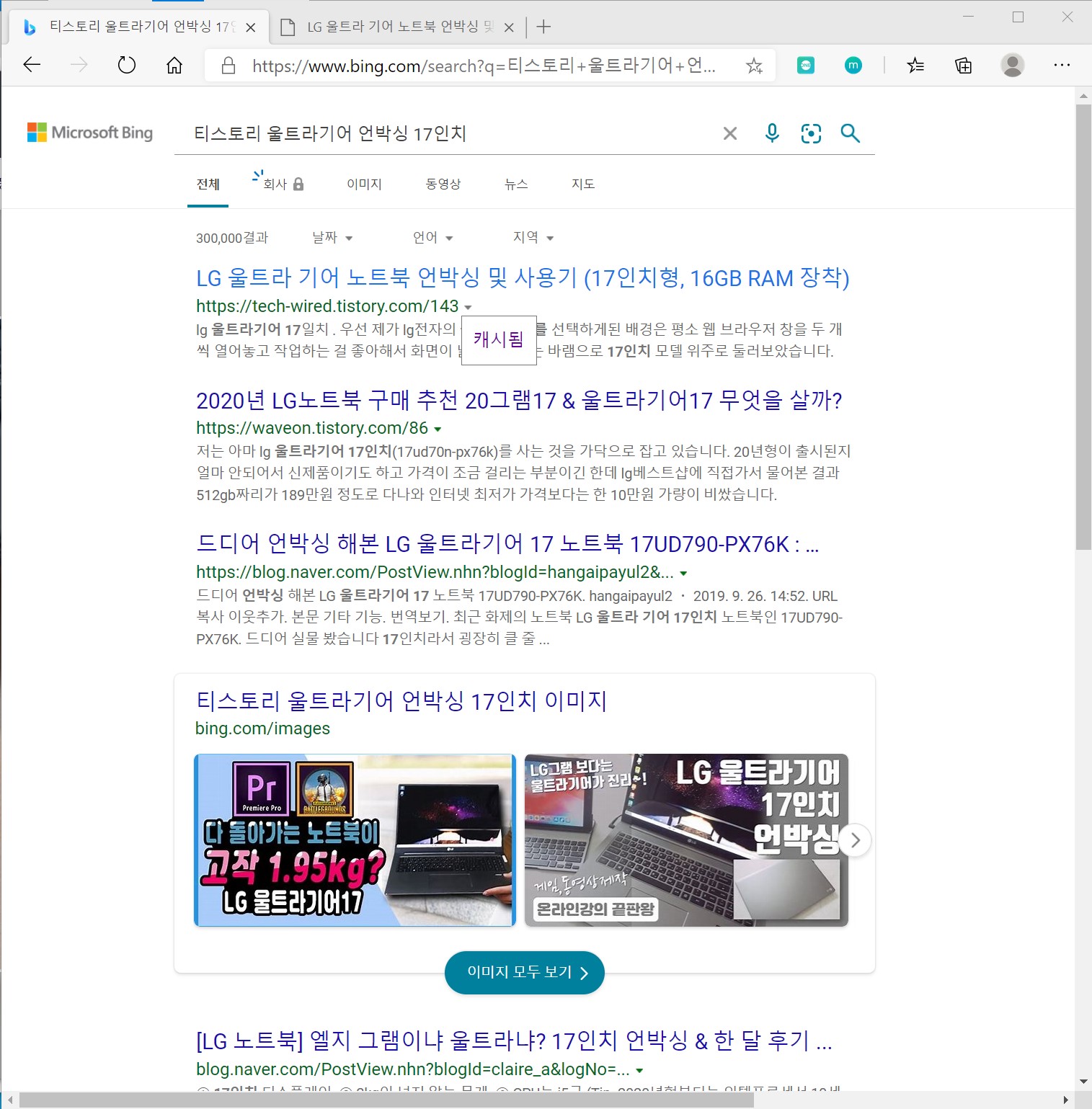The image size is (1092, 1109).
Task: Open LG 울트라기어 17인치 언박싱 thumbnail
Action: (x=686, y=840)
